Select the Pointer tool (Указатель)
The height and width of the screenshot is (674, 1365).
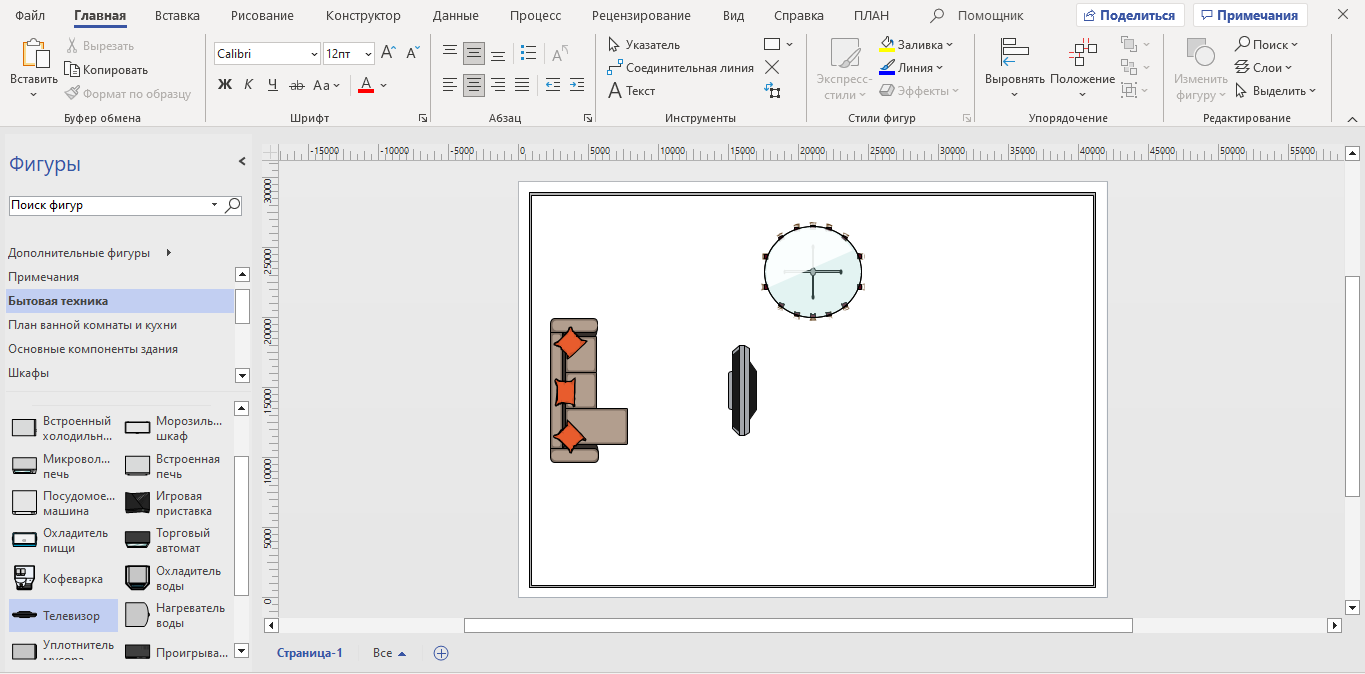point(644,45)
